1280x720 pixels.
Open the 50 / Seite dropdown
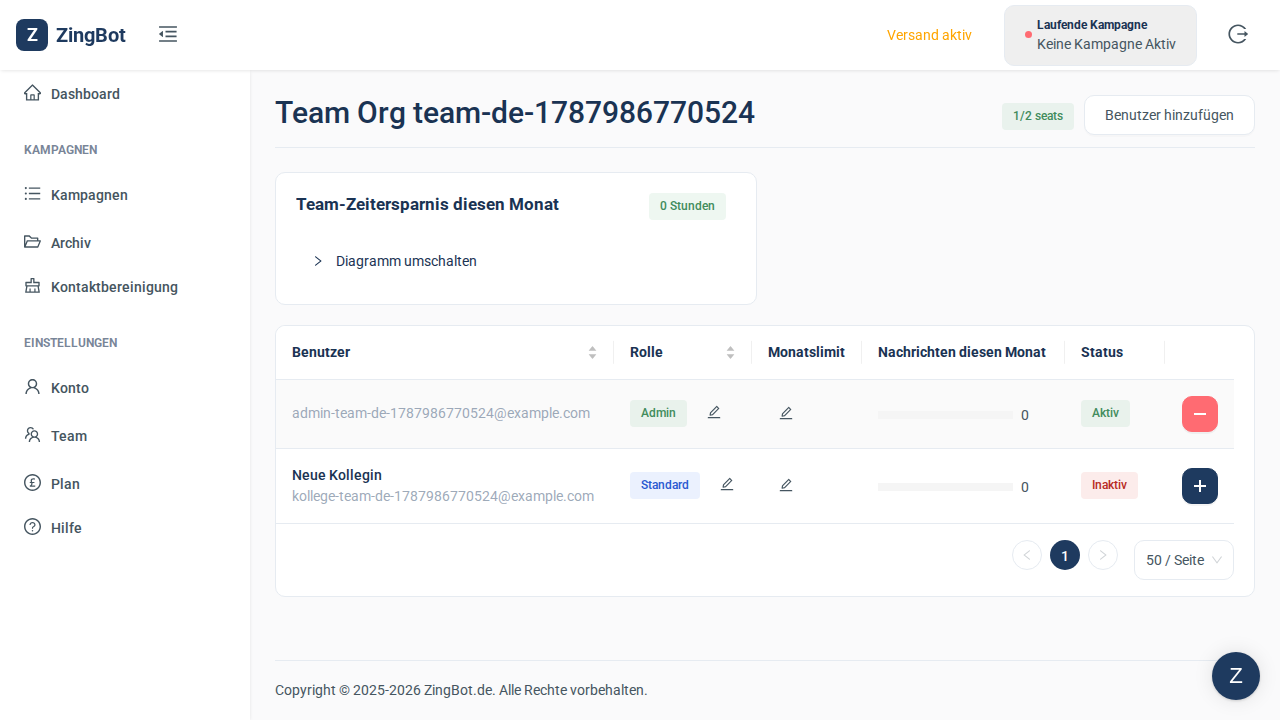[1184, 560]
